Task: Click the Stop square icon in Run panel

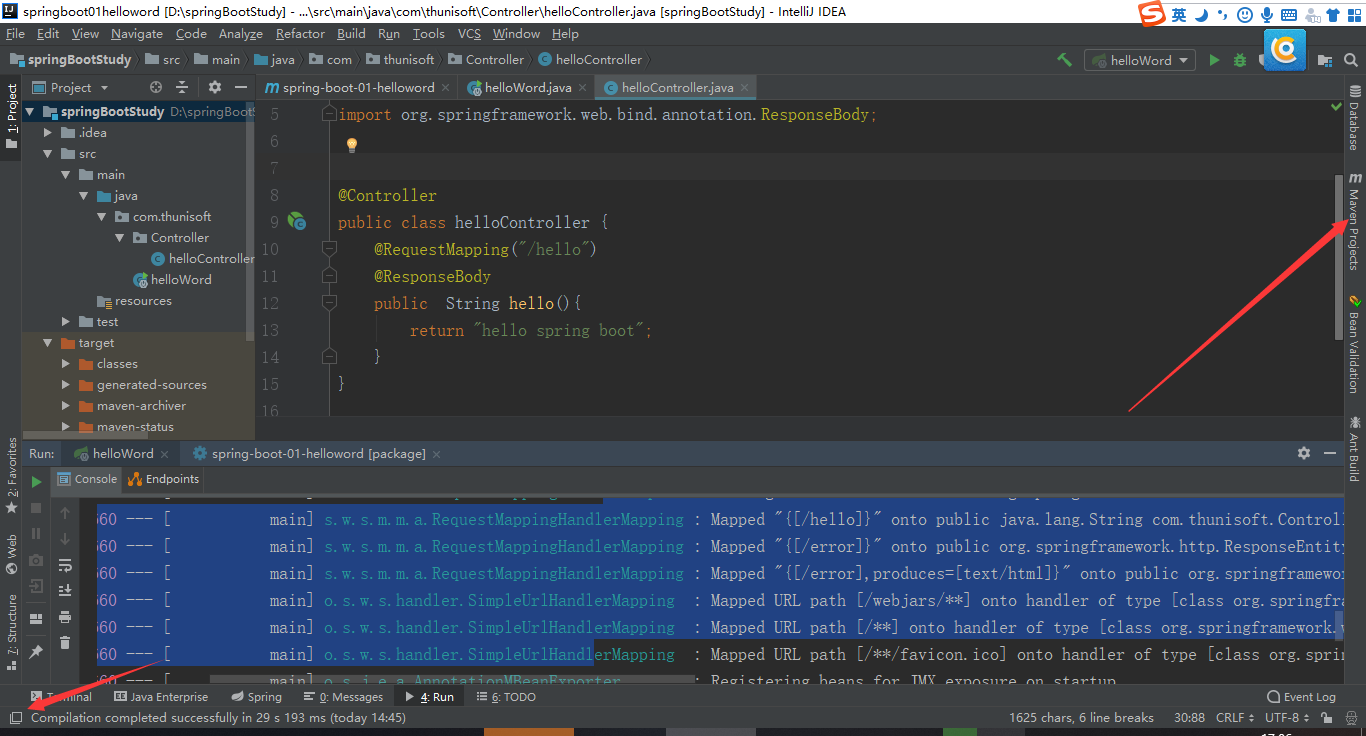Action: coord(37,508)
